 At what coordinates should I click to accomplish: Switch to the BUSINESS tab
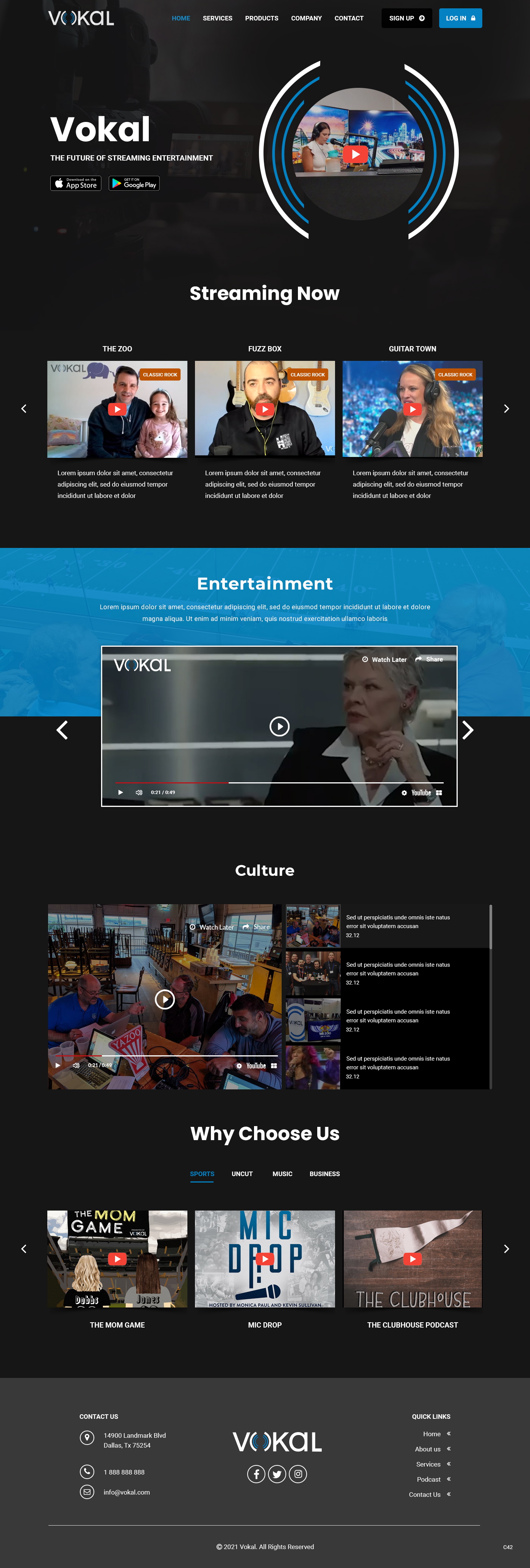[325, 1173]
